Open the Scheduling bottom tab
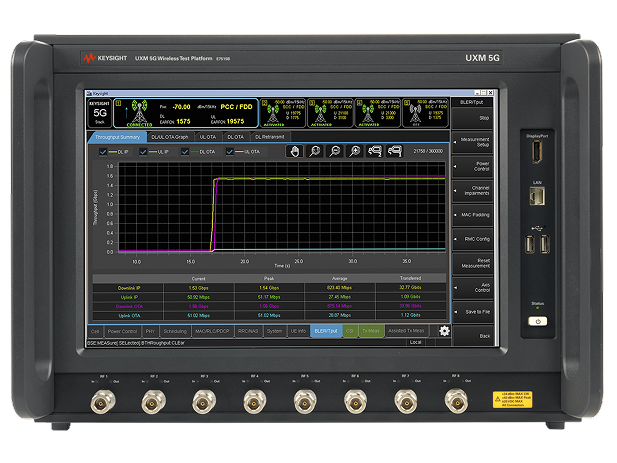This screenshot has height=463, width=617. [174, 330]
